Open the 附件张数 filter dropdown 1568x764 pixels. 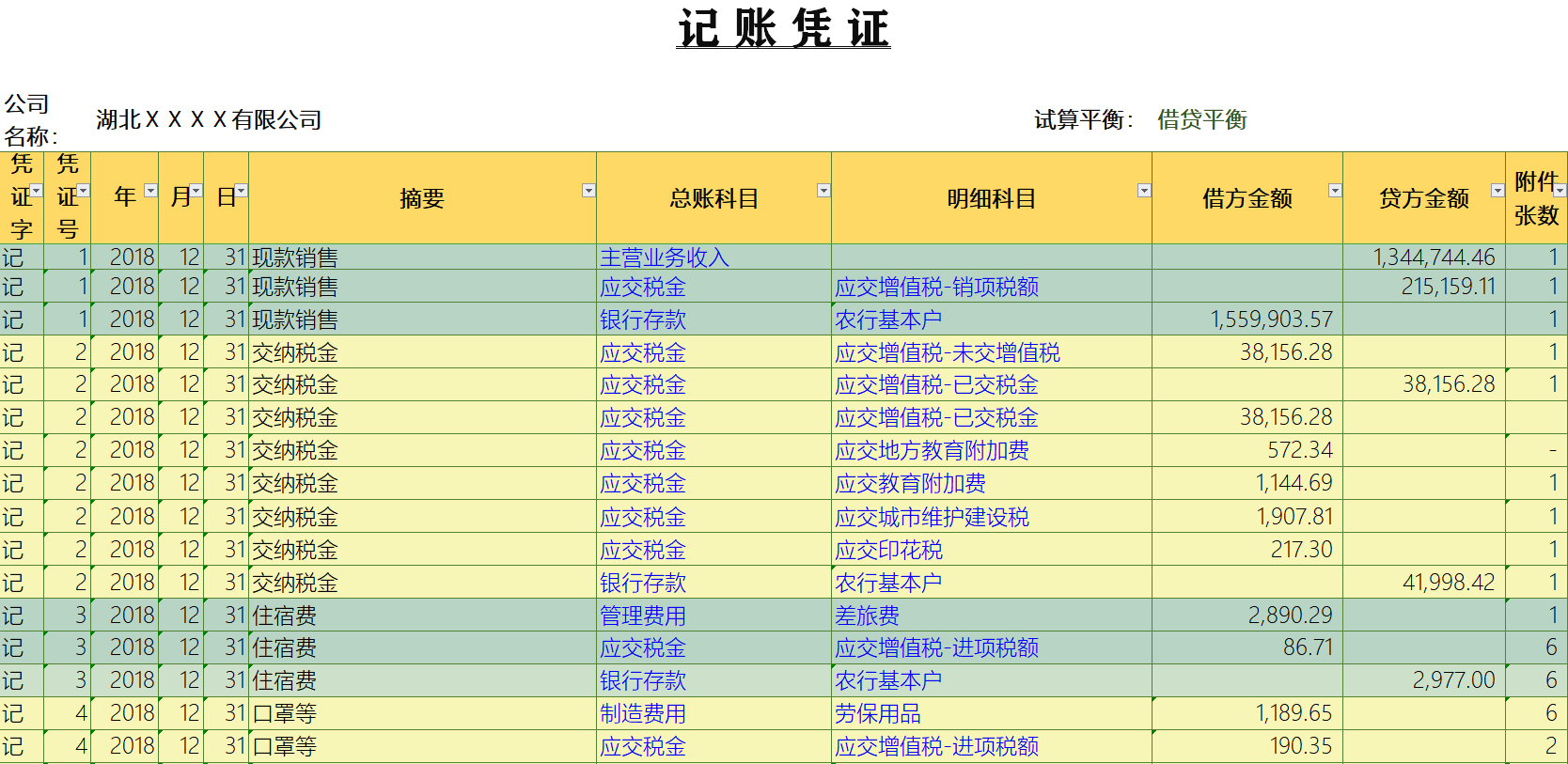(1560, 191)
